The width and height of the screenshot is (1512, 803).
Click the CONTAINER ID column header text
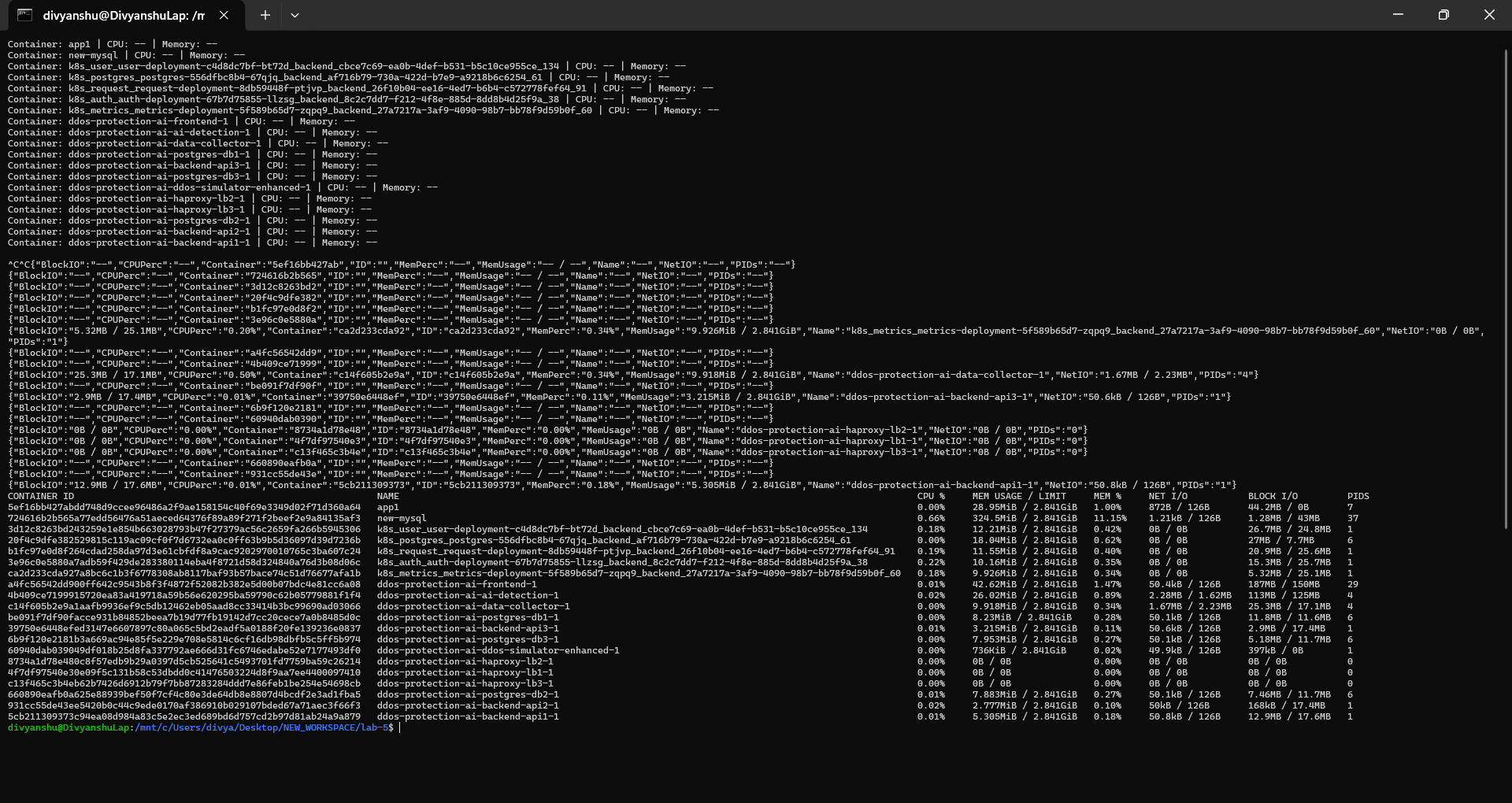click(x=41, y=496)
